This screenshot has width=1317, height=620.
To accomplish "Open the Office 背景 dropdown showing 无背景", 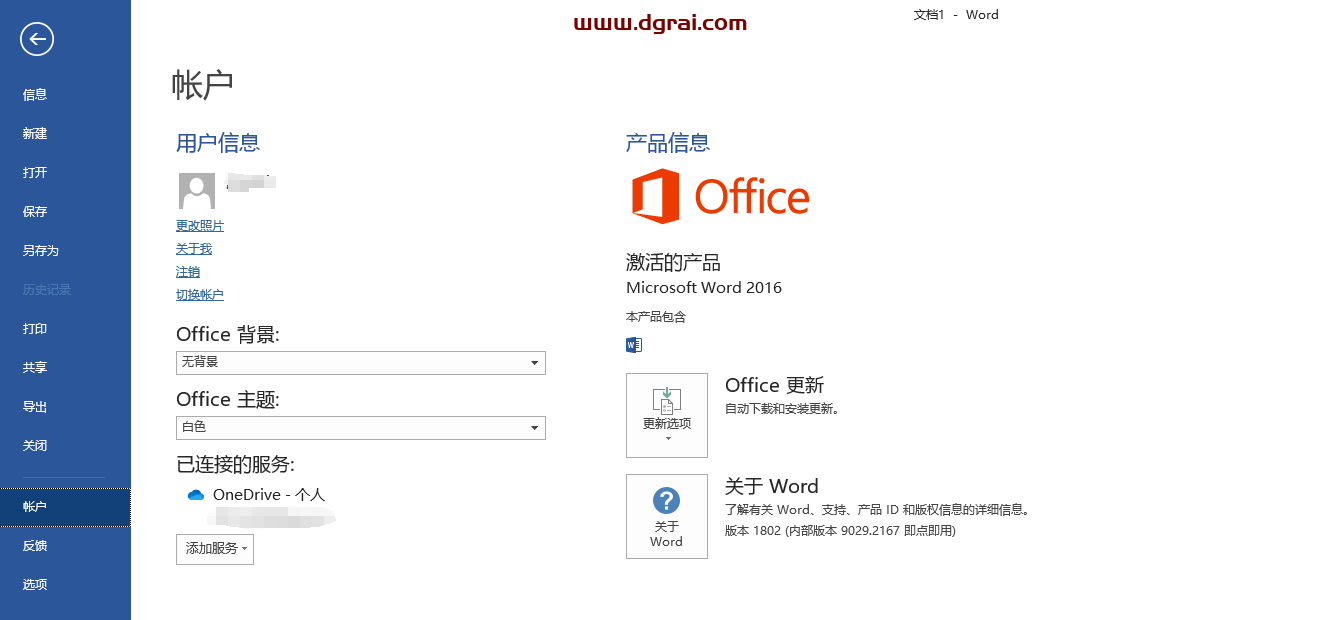I will pos(361,362).
